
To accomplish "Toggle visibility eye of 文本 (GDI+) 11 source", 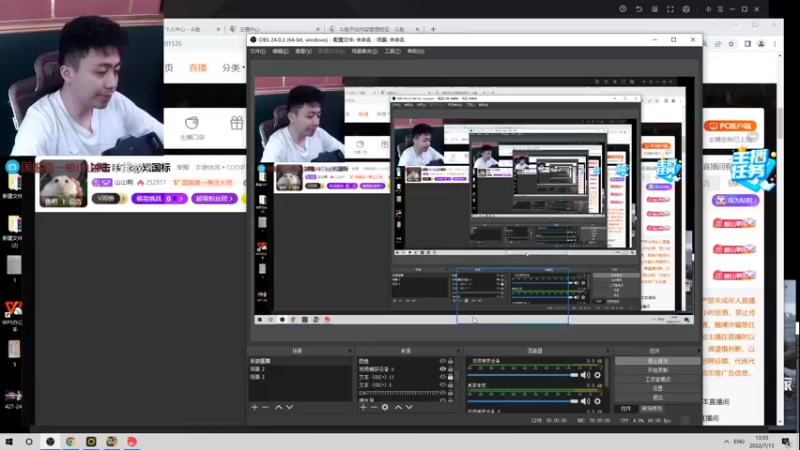I will [442, 377].
